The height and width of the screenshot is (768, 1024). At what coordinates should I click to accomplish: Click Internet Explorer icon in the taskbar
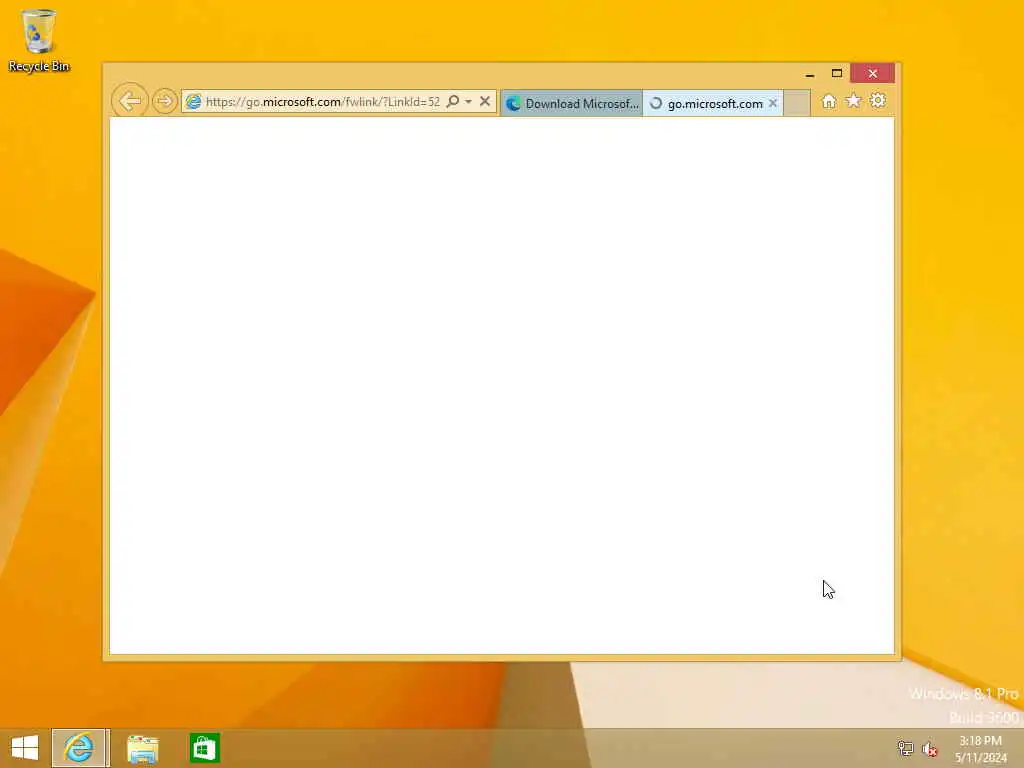click(x=79, y=748)
